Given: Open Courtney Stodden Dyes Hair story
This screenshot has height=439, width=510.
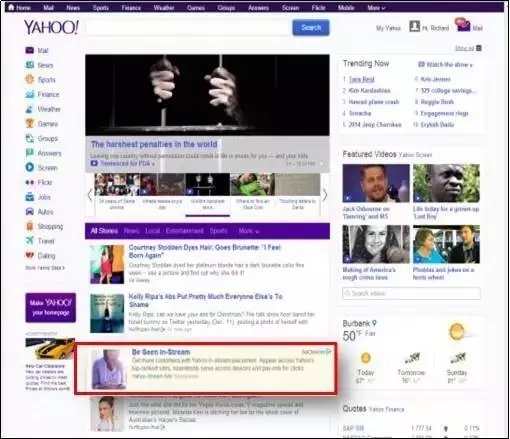Looking at the screenshot, I should [x=205, y=251].
